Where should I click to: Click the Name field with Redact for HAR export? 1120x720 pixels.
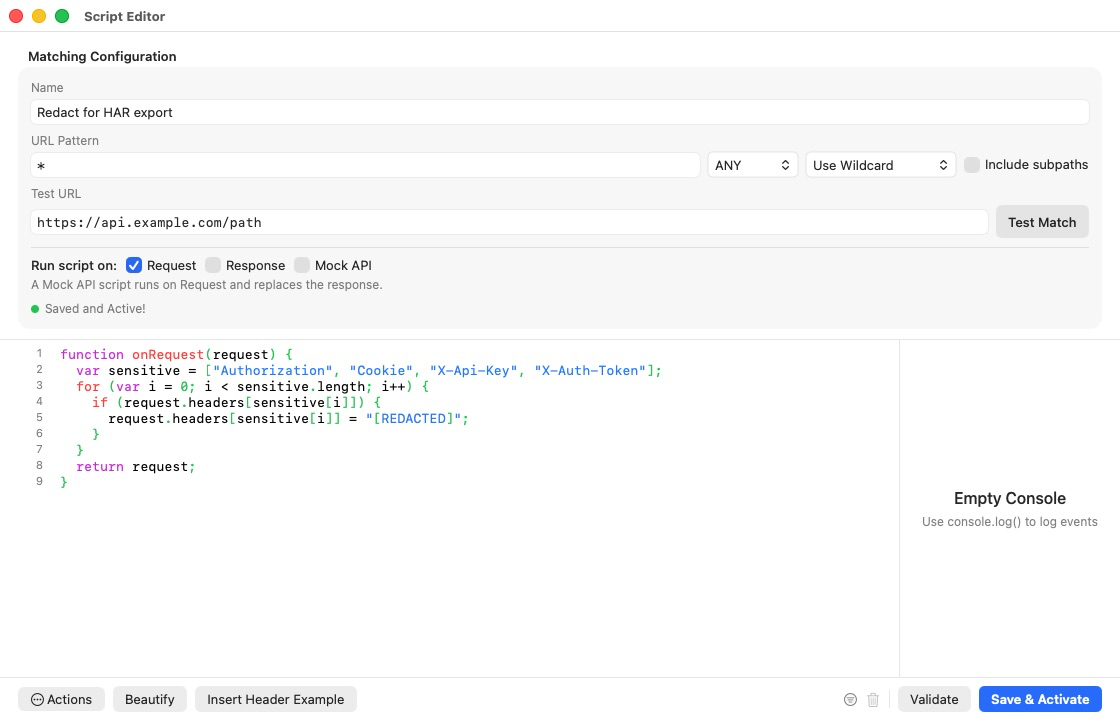point(560,112)
